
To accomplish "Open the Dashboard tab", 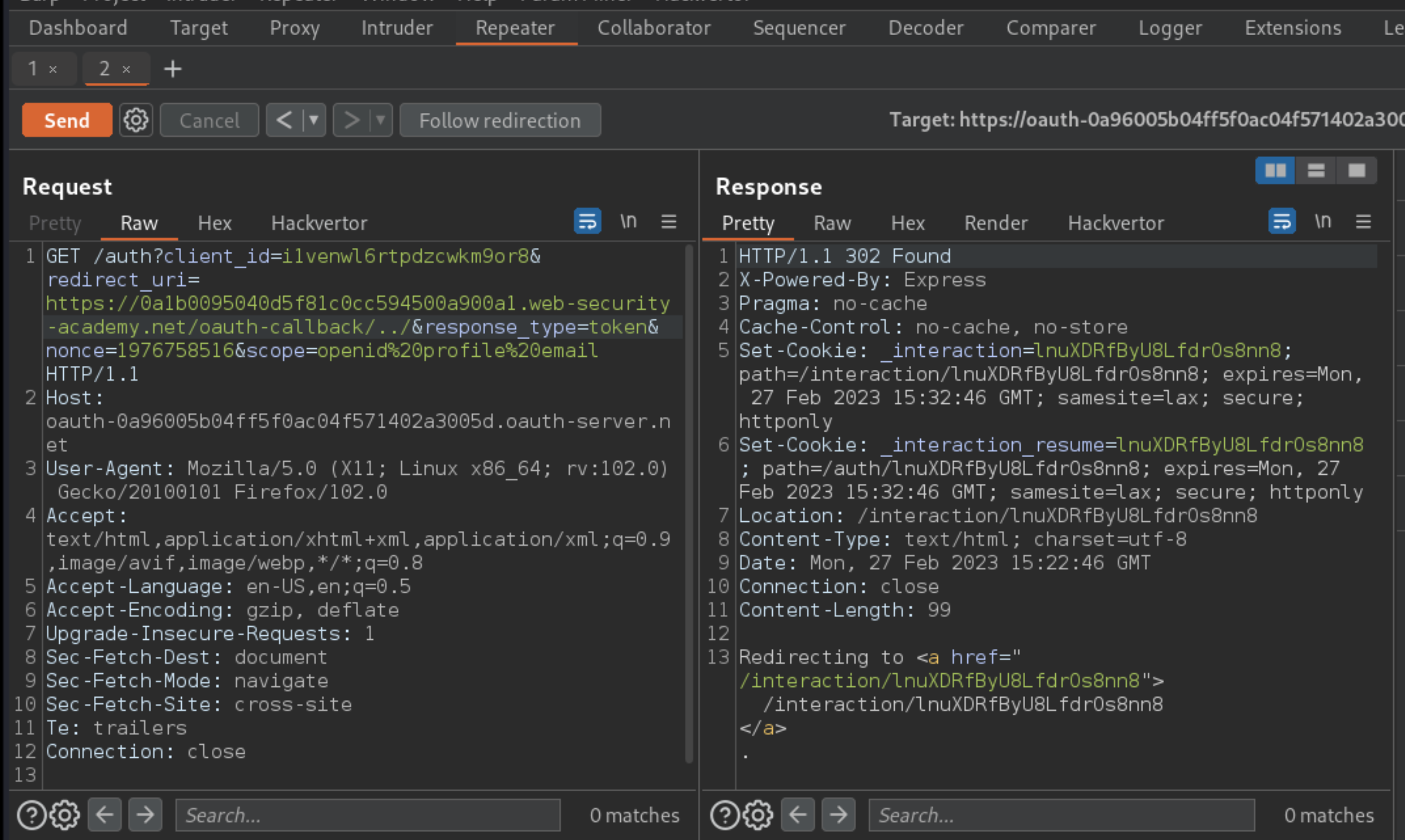I will (78, 28).
